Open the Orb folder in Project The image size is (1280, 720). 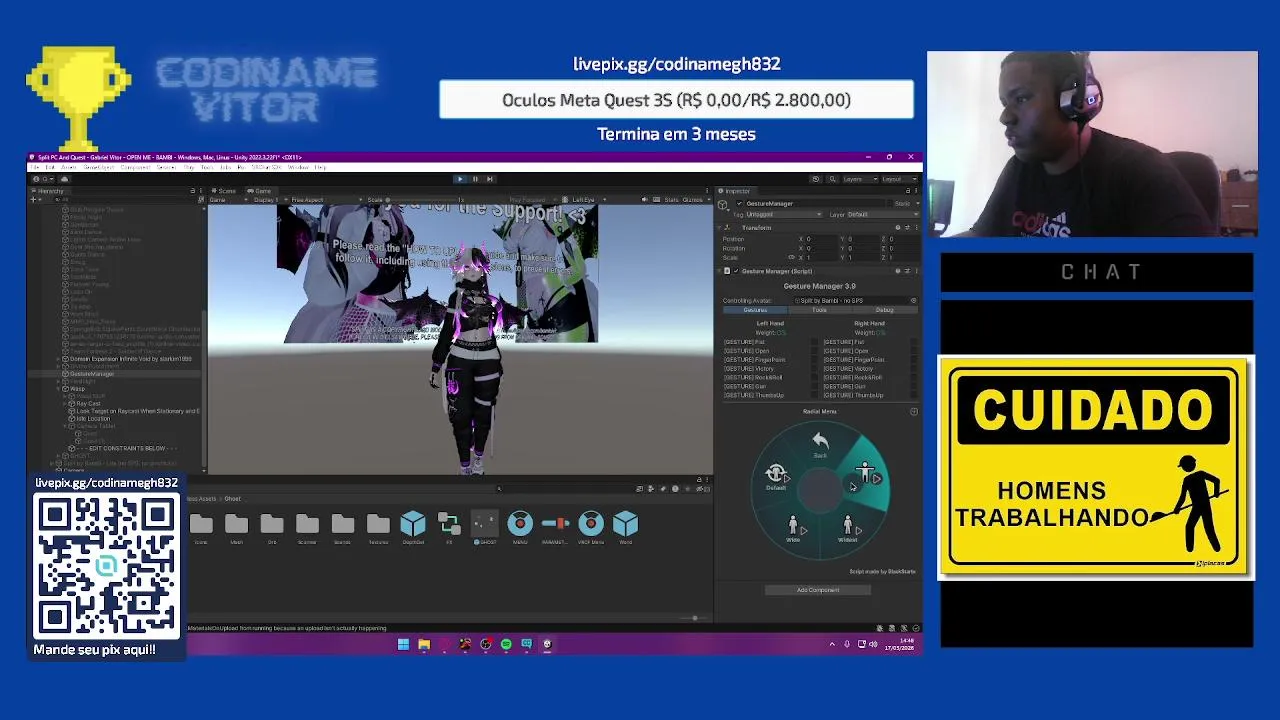(272, 527)
